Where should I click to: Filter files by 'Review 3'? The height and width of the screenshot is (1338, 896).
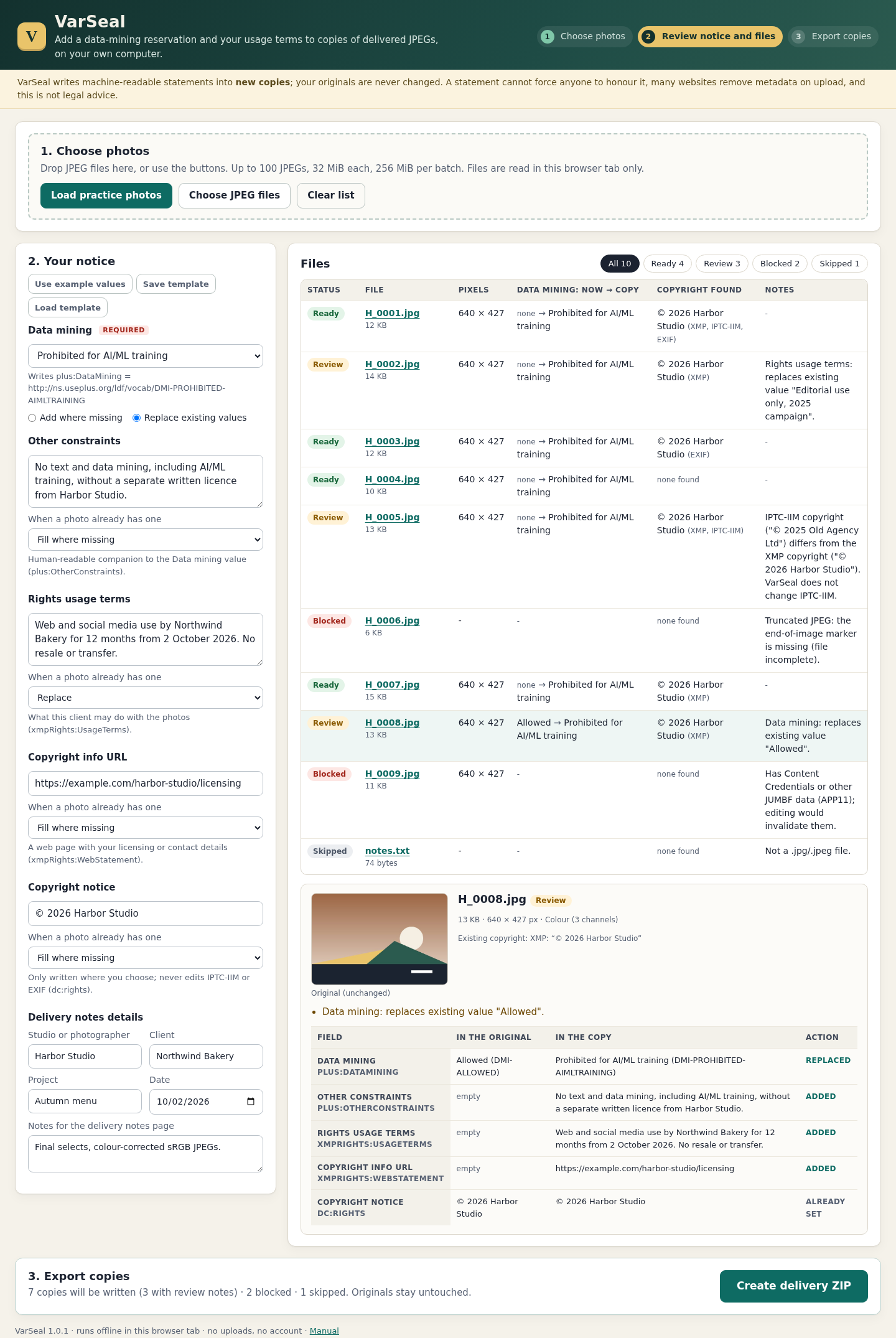tap(722, 264)
